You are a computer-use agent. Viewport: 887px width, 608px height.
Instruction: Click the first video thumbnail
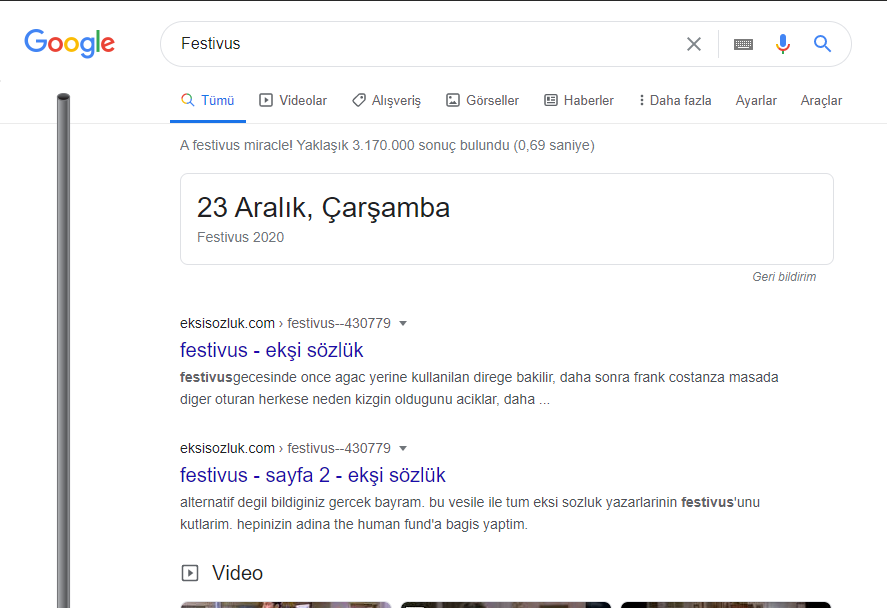point(286,605)
